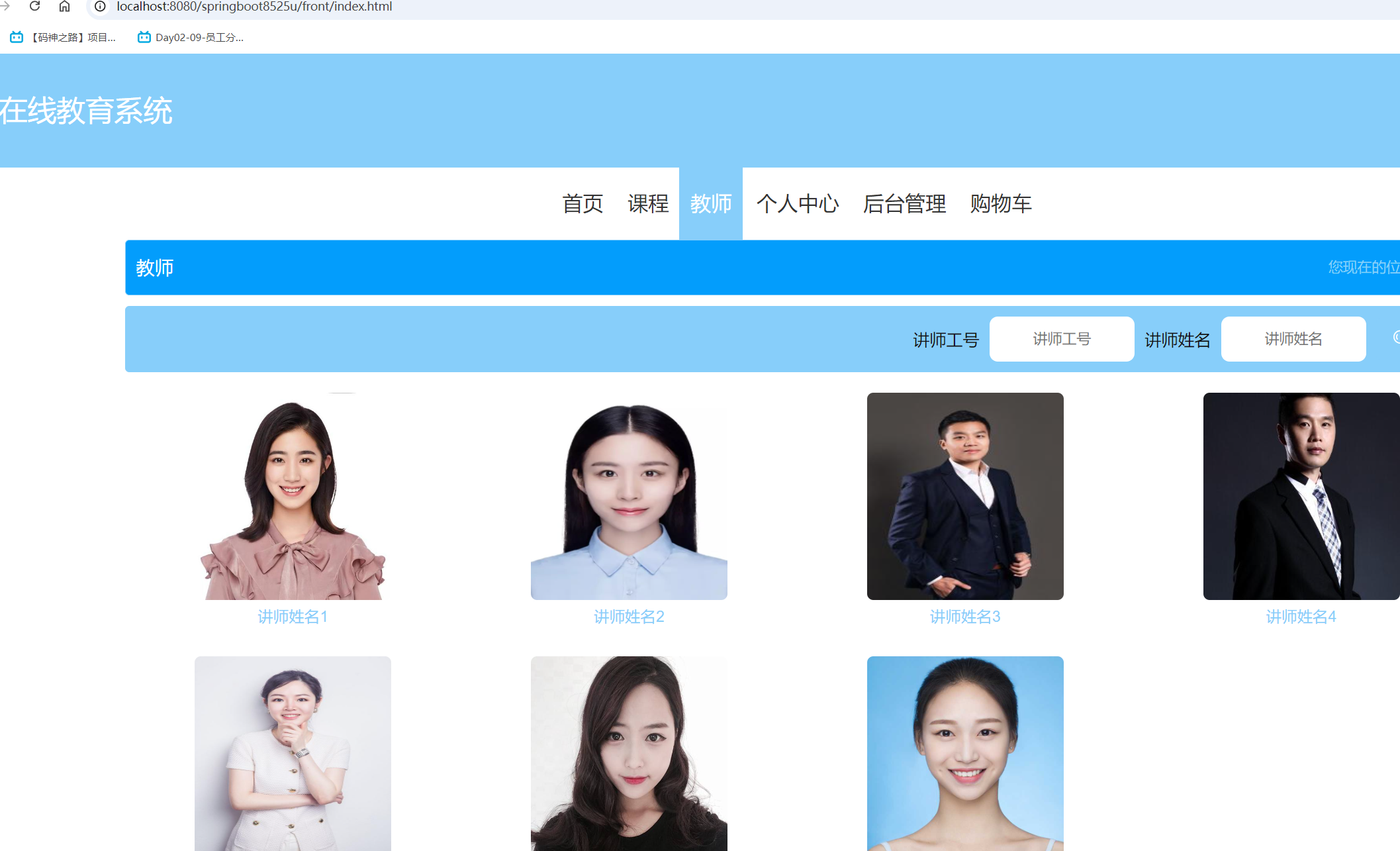The height and width of the screenshot is (851, 1400).
Task: Click the browser home icon
Action: tap(64, 7)
